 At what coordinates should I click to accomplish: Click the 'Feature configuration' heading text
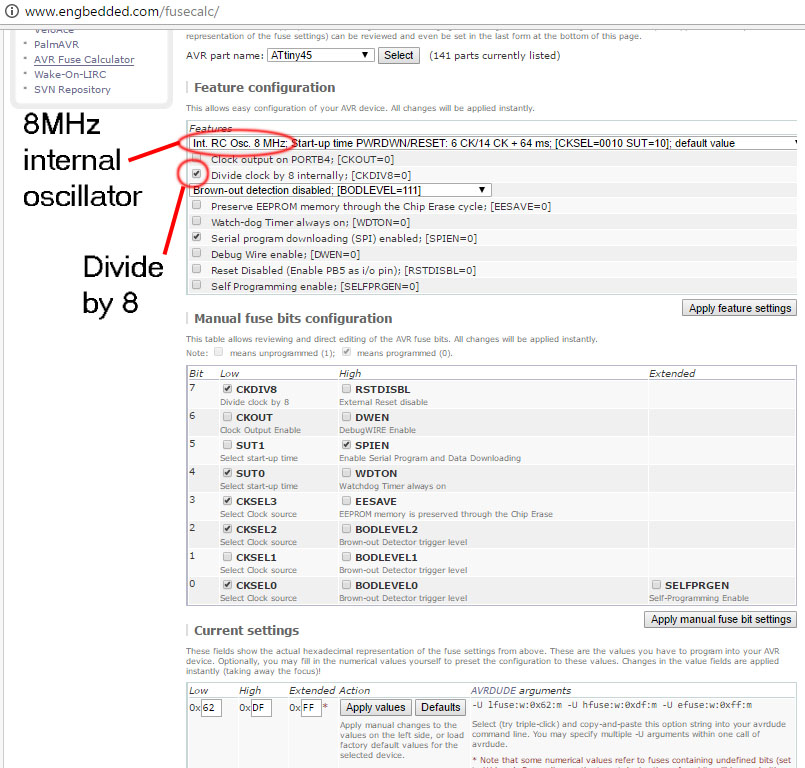click(264, 87)
